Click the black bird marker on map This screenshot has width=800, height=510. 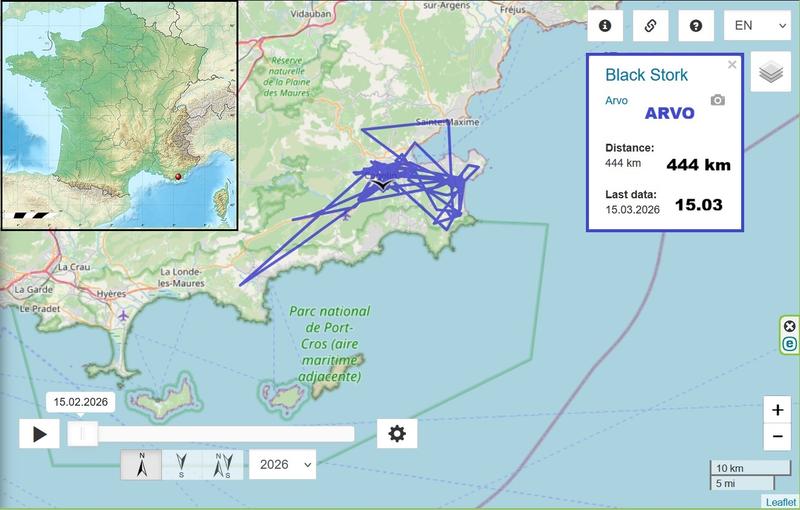coord(382,185)
